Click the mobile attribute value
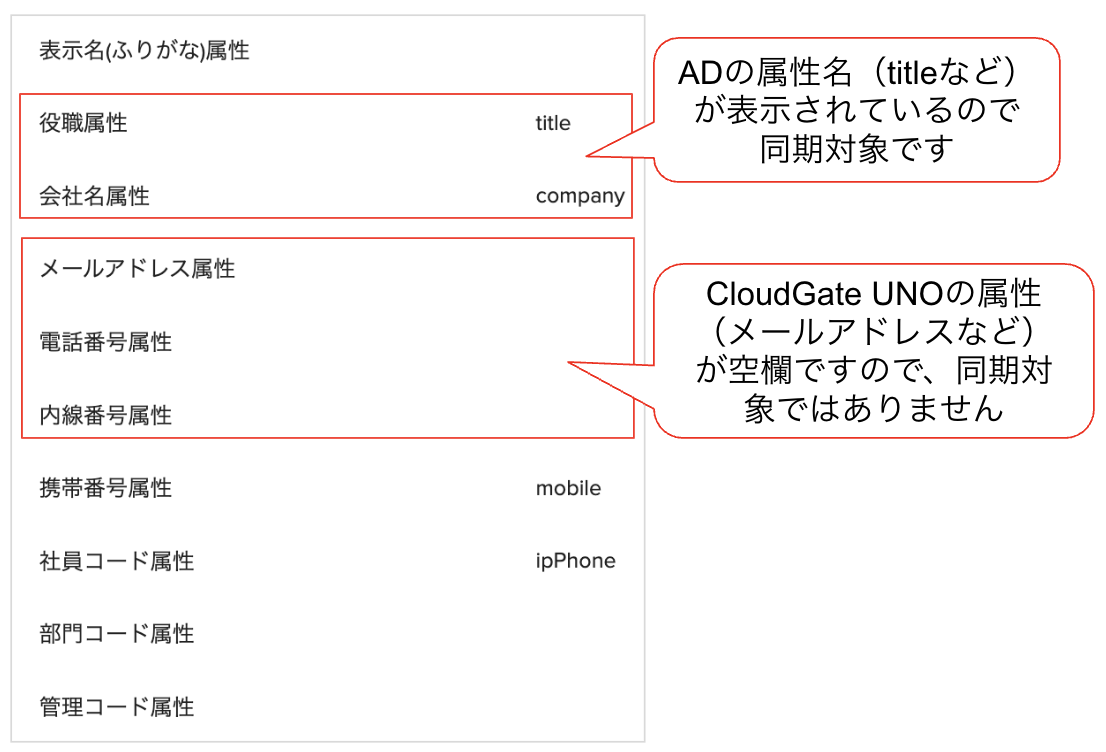This screenshot has height=752, width=1106. [569, 488]
